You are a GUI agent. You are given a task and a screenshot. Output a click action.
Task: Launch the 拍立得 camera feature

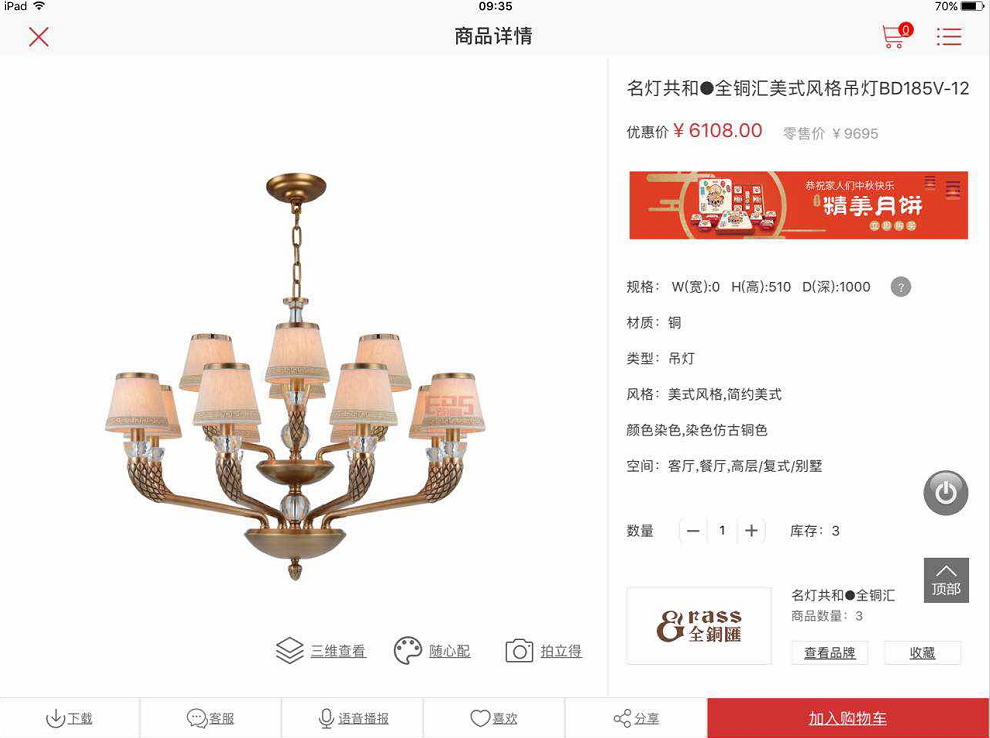coord(543,651)
